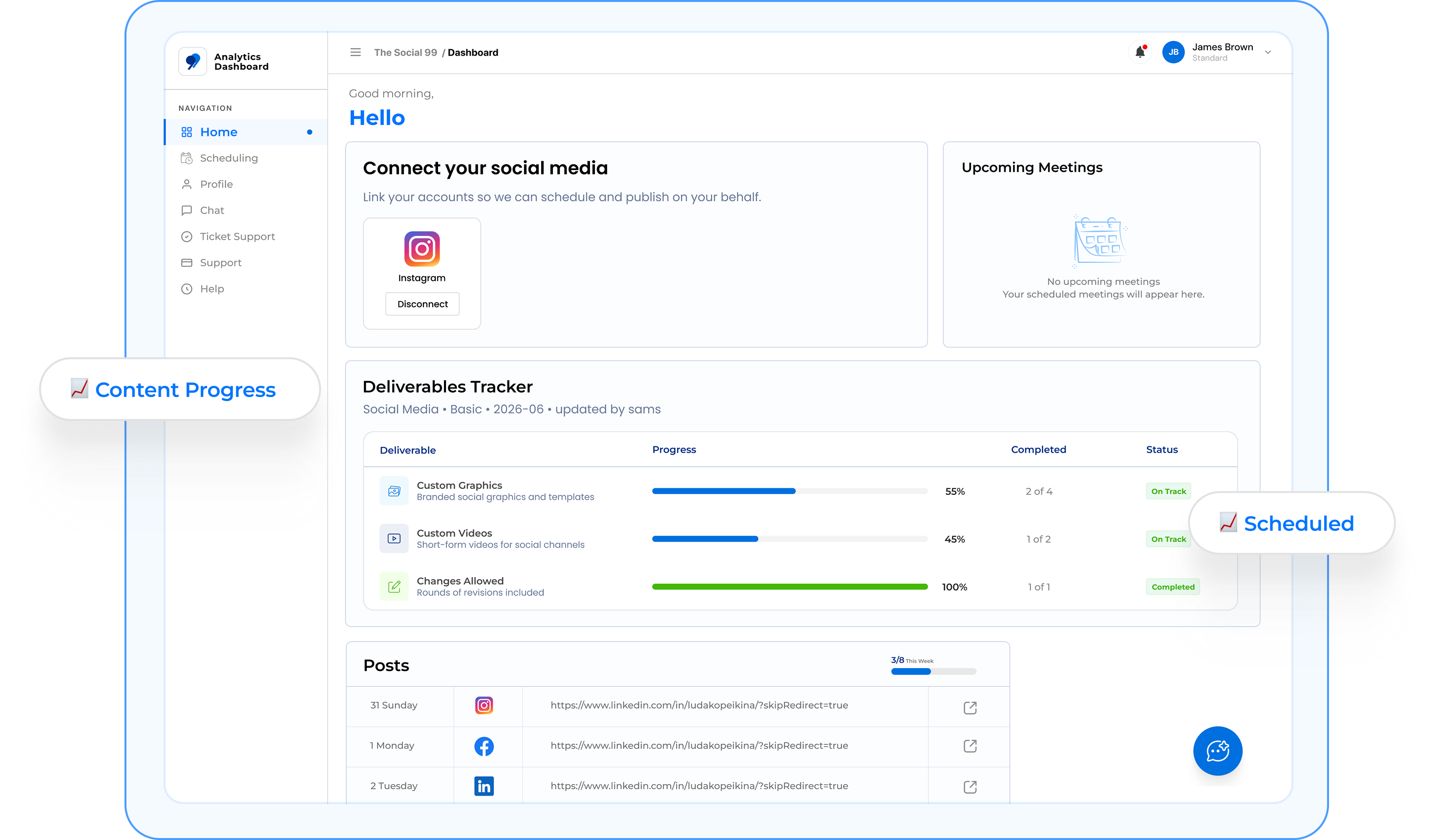Click the Custom Videos 45% progress bar
This screenshot has height=840, width=1435.
(790, 539)
